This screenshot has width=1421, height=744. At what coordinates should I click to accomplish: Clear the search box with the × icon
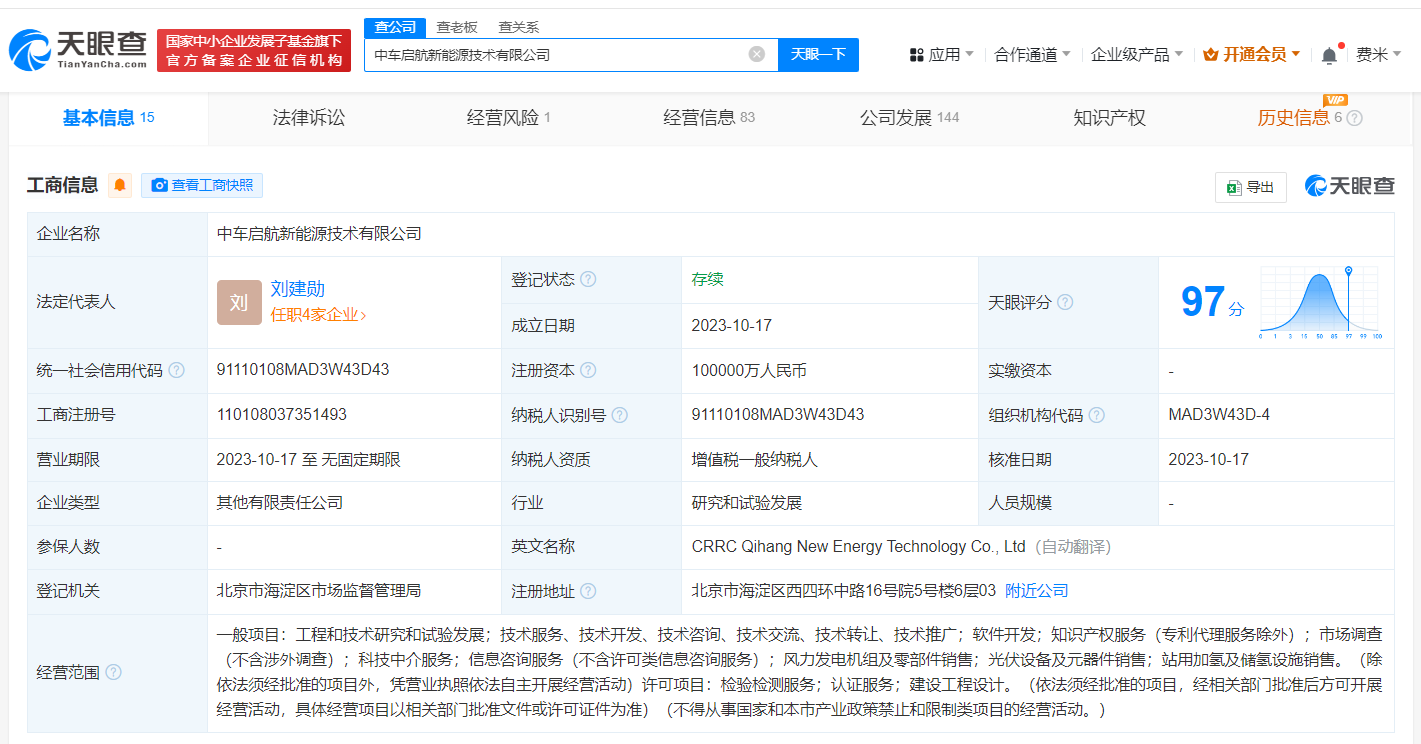point(756,54)
